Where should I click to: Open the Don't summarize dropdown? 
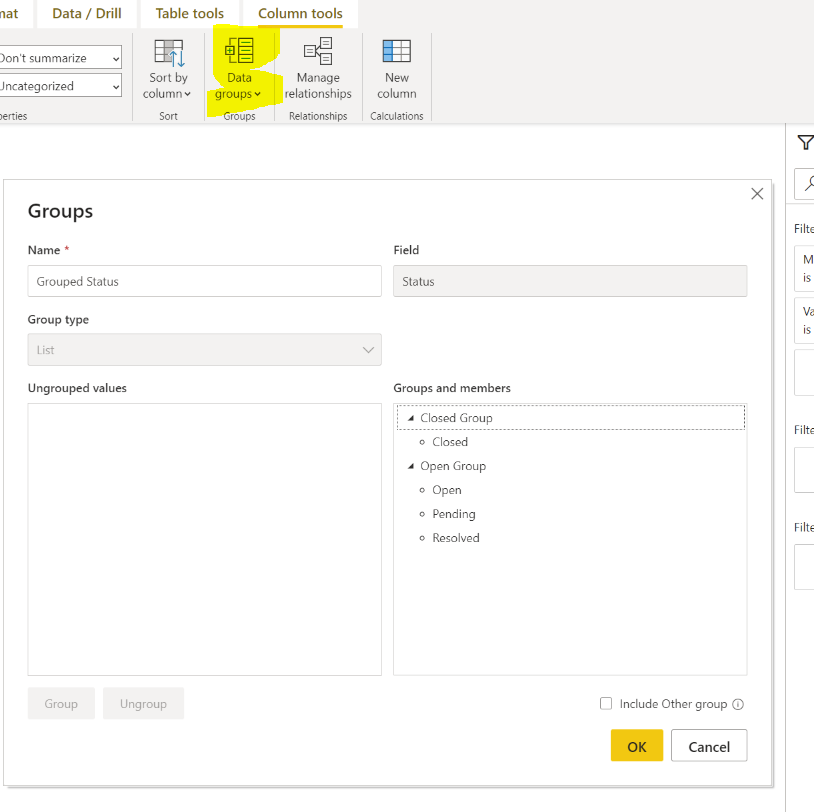[x=60, y=58]
